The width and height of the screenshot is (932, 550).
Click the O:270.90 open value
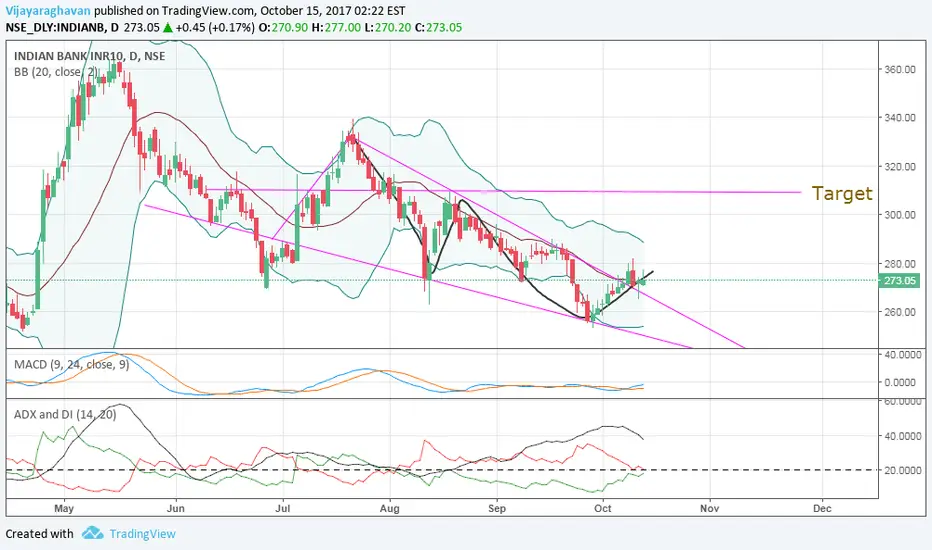click(283, 27)
